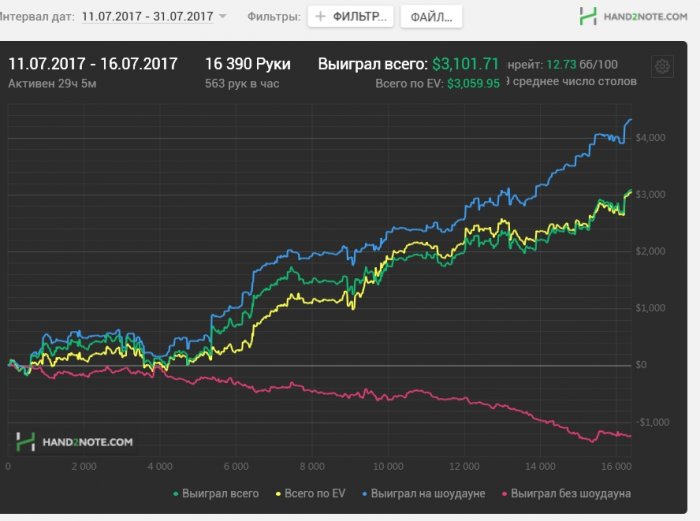700x521 pixels.
Task: Click the 16 000 x-axis label
Action: point(616,467)
